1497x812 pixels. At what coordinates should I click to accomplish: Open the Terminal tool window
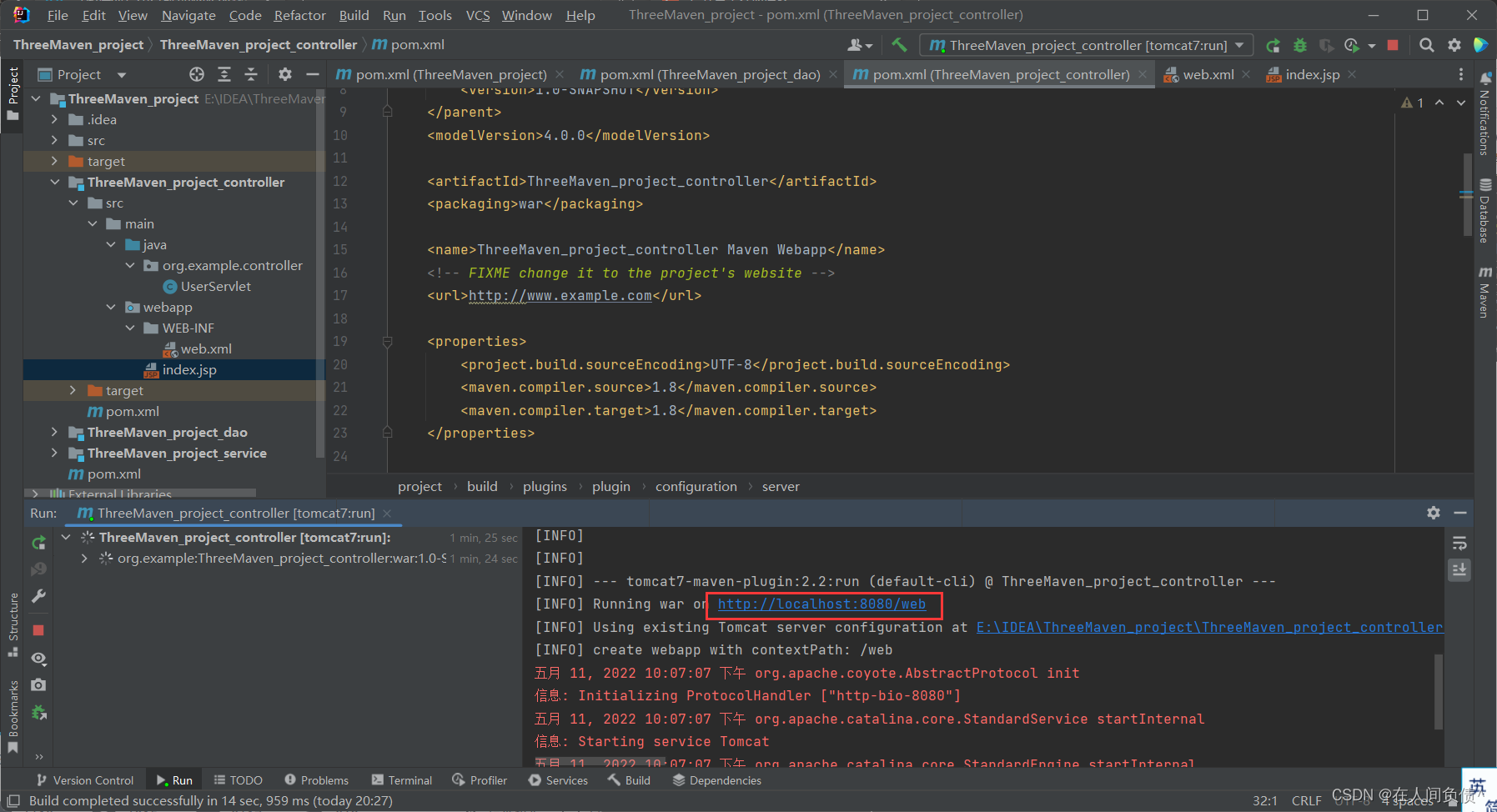pos(402,780)
